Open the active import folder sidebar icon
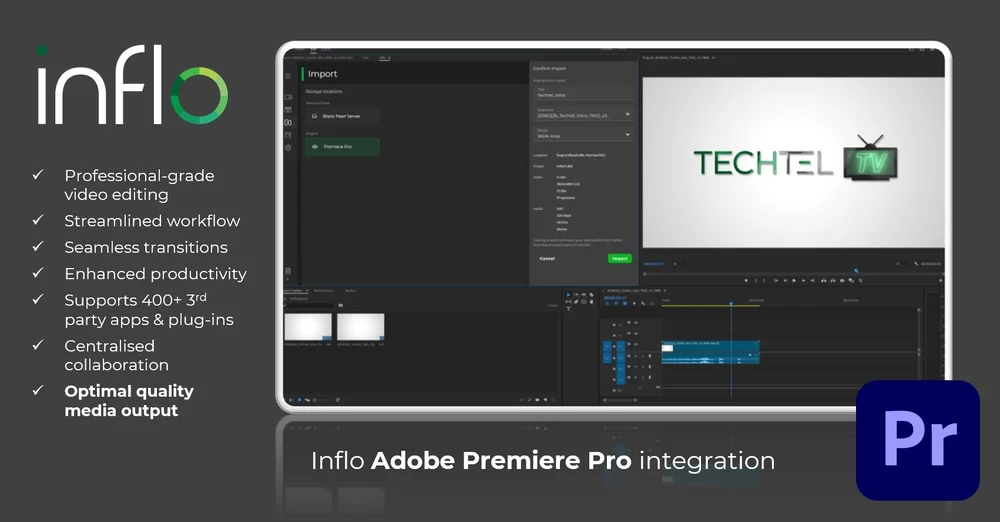Viewport: 1000px width, 522px height. pyautogui.click(x=288, y=122)
